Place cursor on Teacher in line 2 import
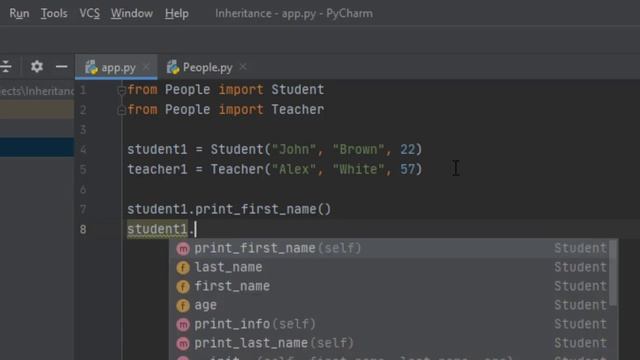Screen dimensions: 640x360 [298, 109]
